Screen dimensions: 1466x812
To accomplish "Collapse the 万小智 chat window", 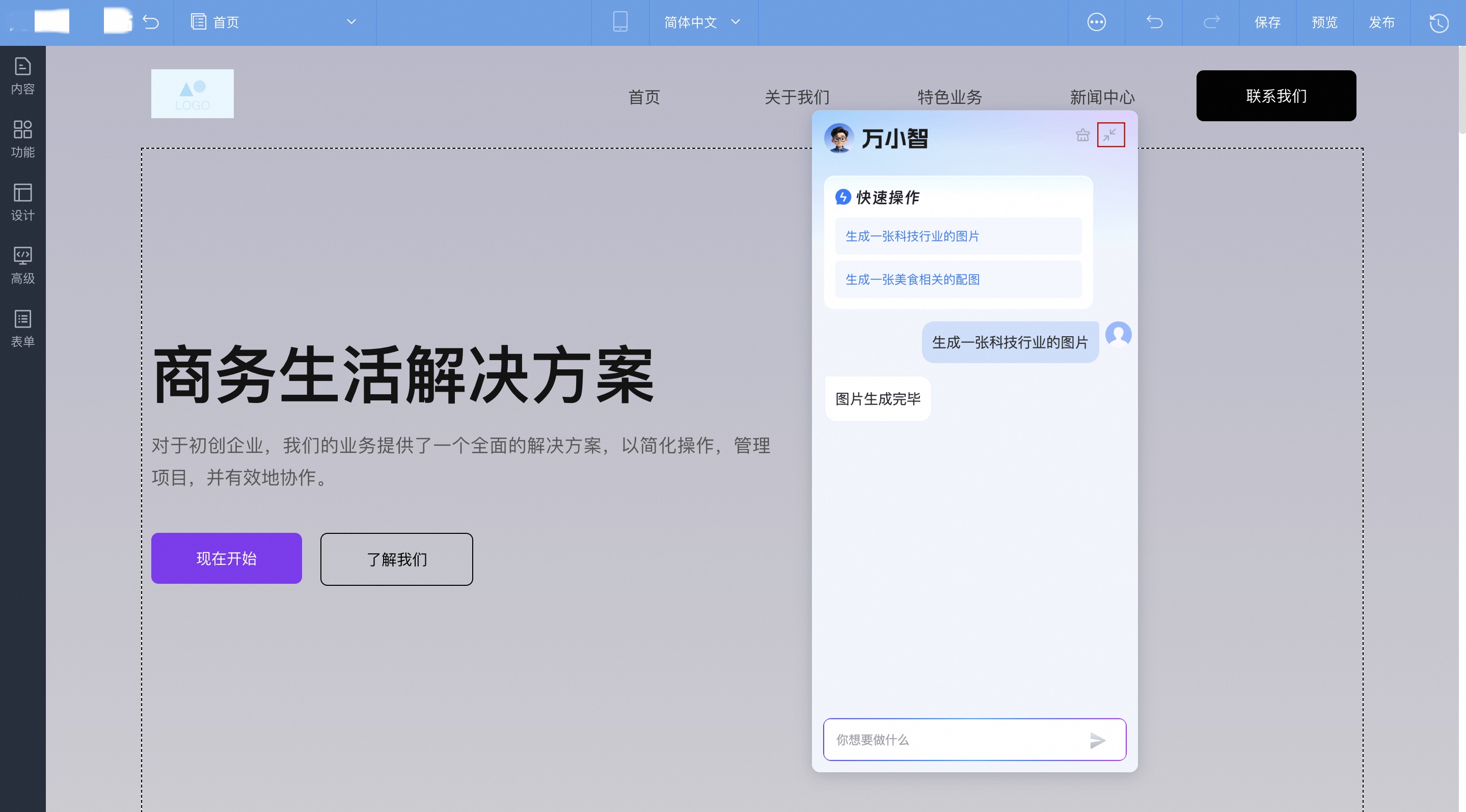I will tap(1110, 135).
